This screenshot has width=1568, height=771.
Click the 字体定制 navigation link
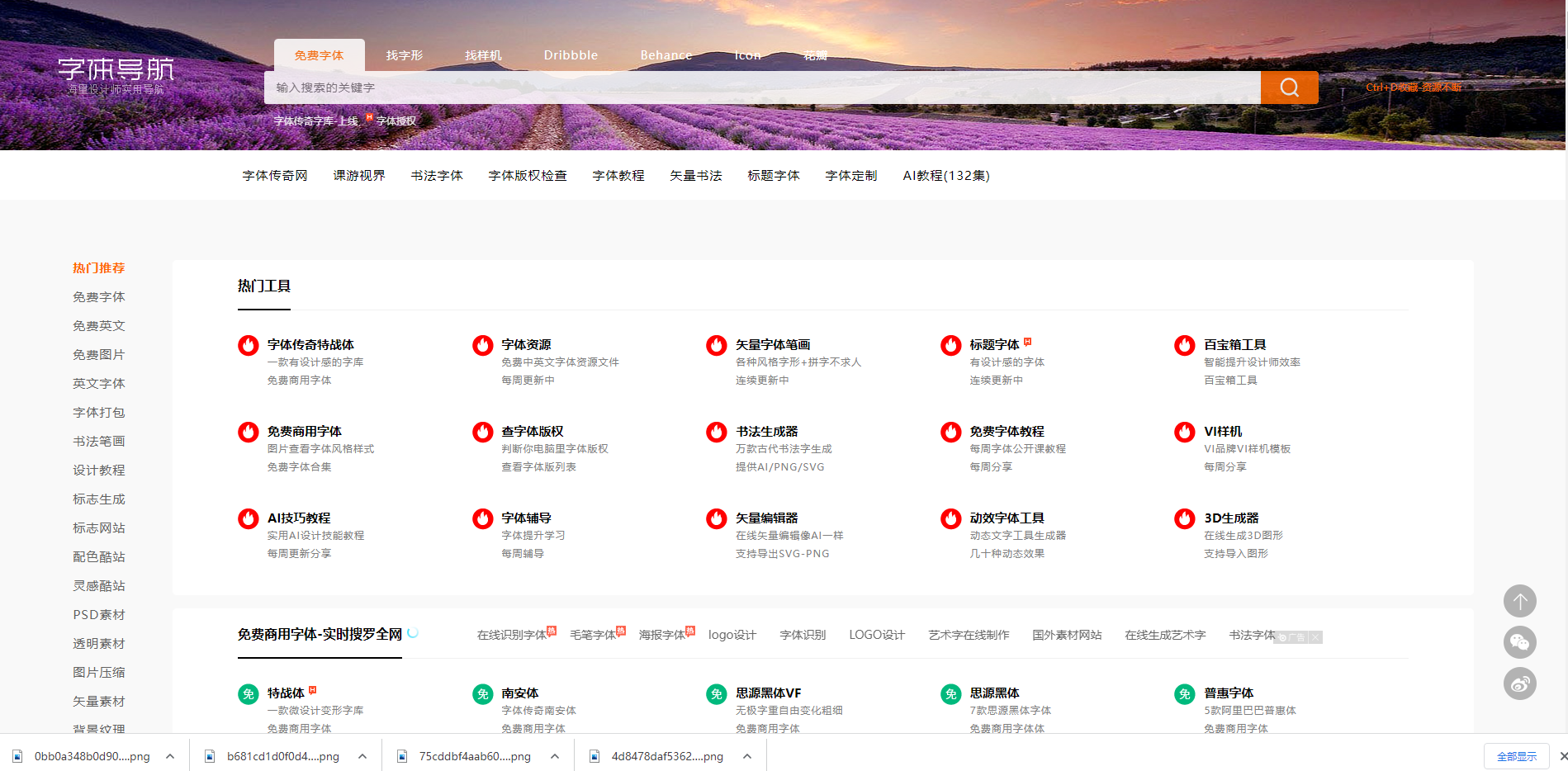click(851, 176)
